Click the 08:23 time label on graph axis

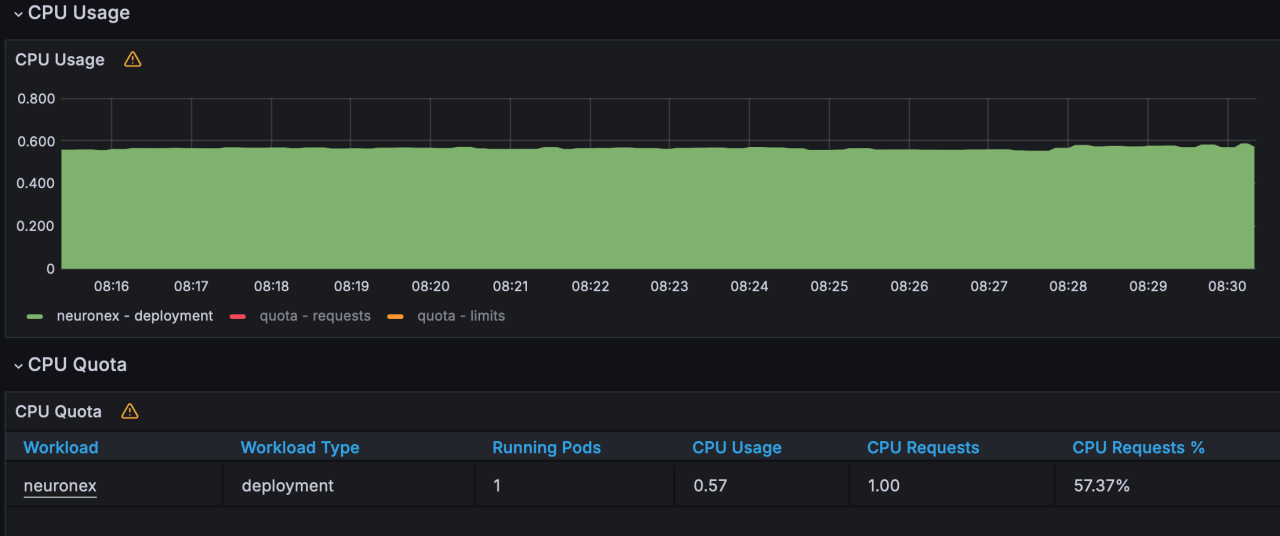[x=669, y=286]
